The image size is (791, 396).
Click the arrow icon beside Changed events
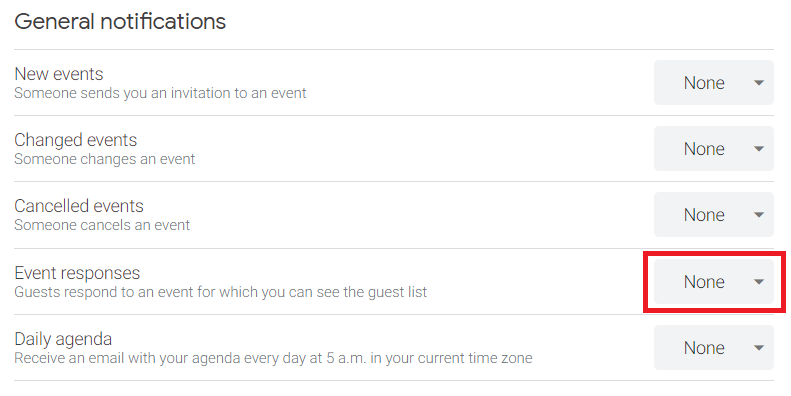pos(759,149)
